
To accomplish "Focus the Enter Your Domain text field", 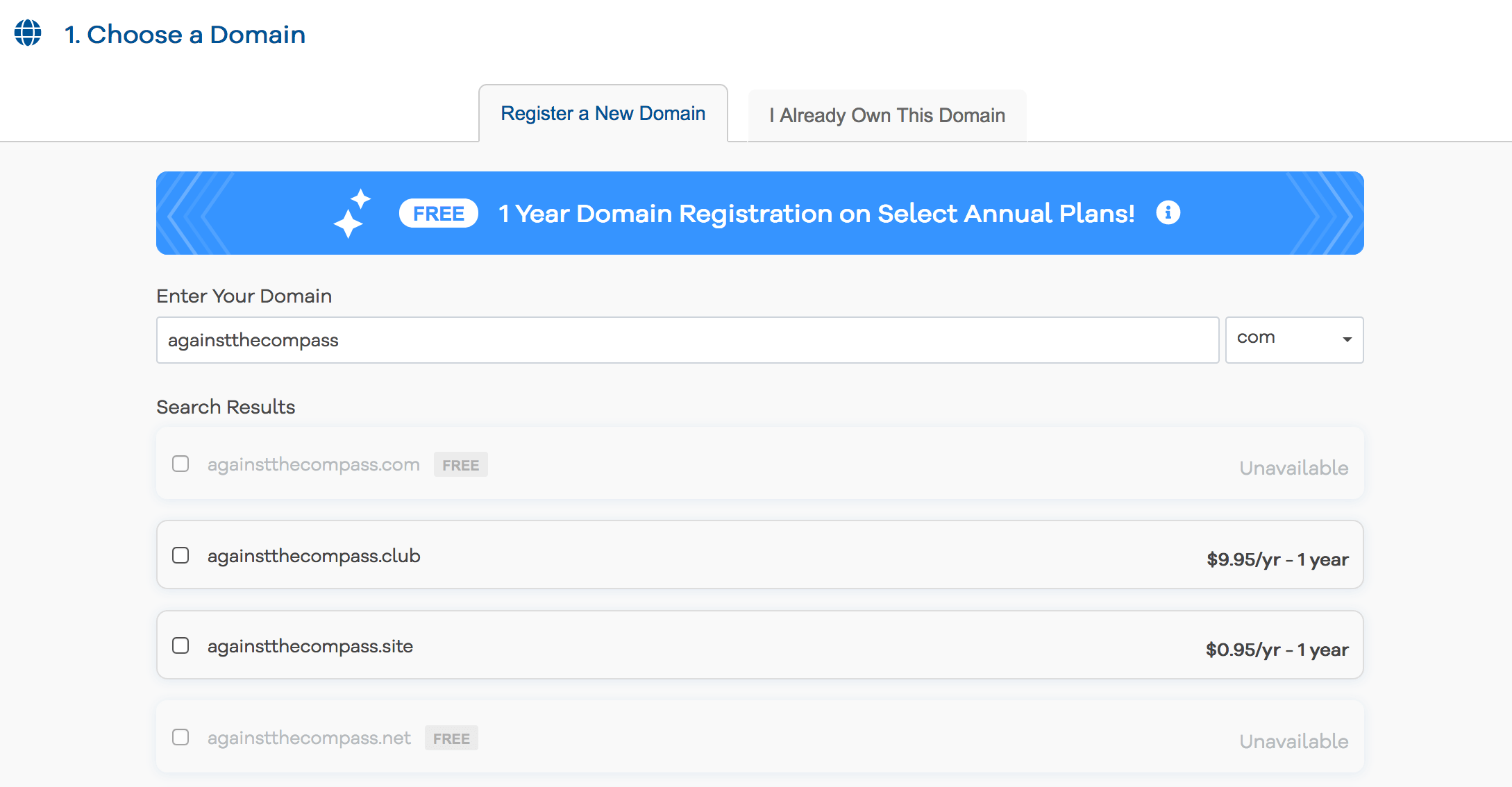I will coord(688,340).
